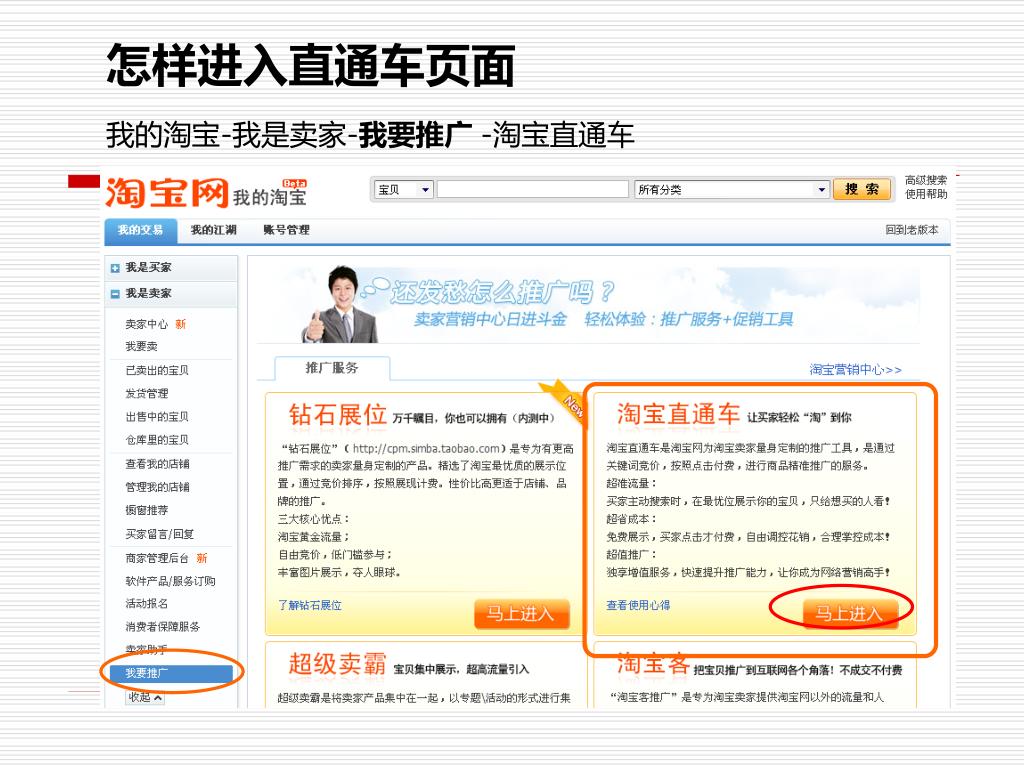Open 高级搜索 advanced search link
Viewport: 1024px width, 768px height.
(926, 180)
